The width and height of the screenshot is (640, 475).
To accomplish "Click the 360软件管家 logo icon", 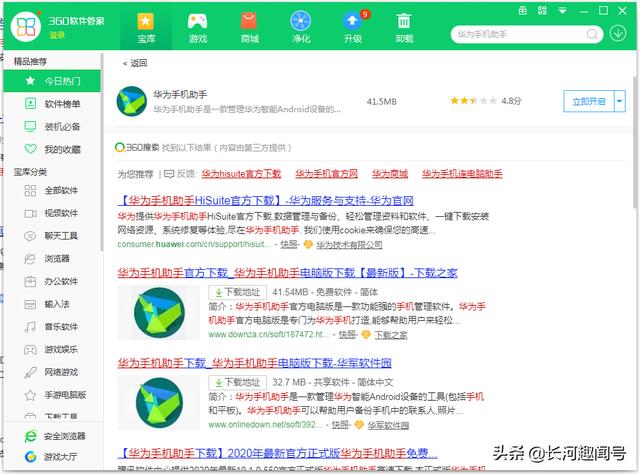I will (x=26, y=27).
